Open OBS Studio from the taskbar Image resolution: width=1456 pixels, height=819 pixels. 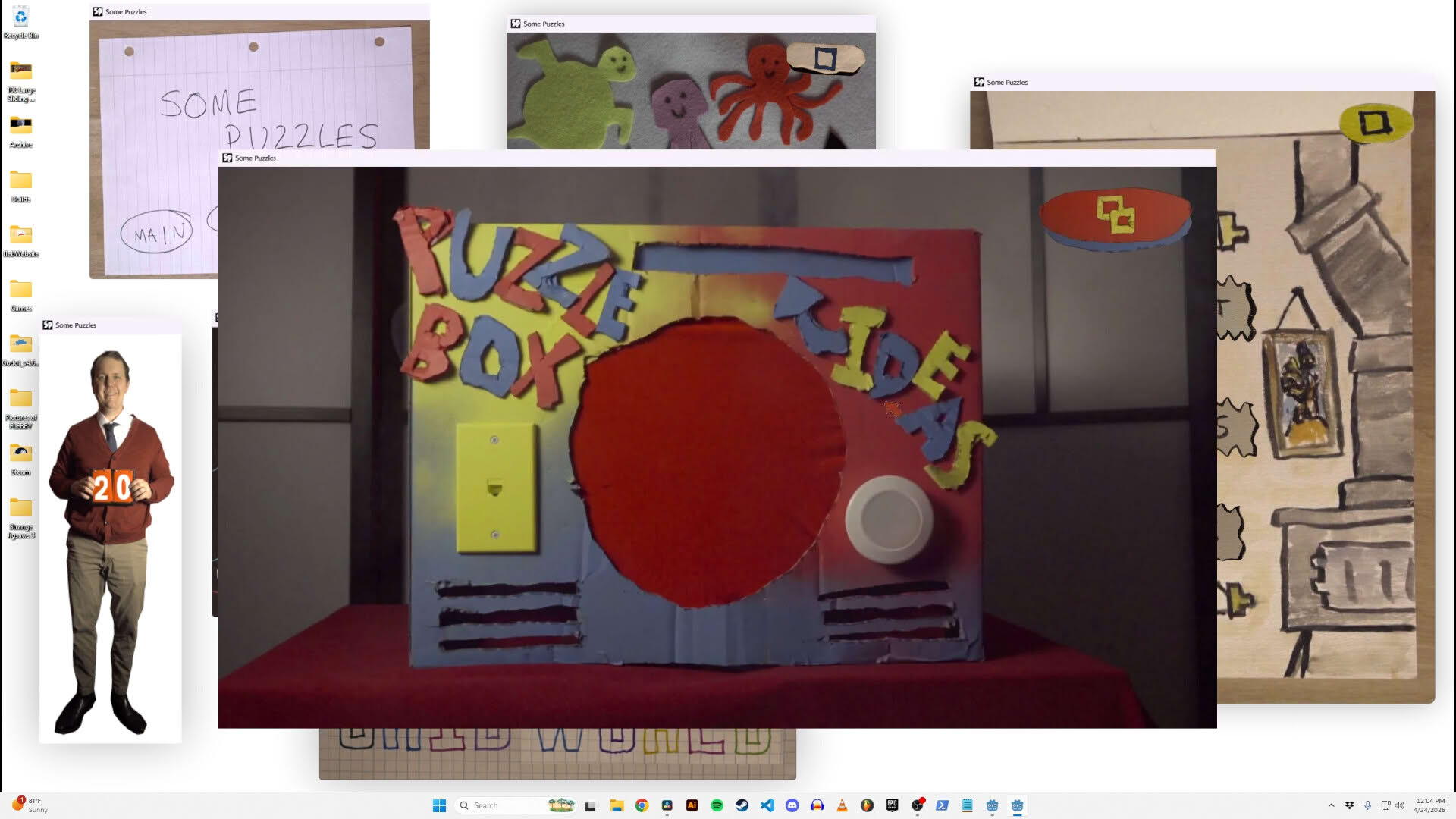tap(917, 805)
